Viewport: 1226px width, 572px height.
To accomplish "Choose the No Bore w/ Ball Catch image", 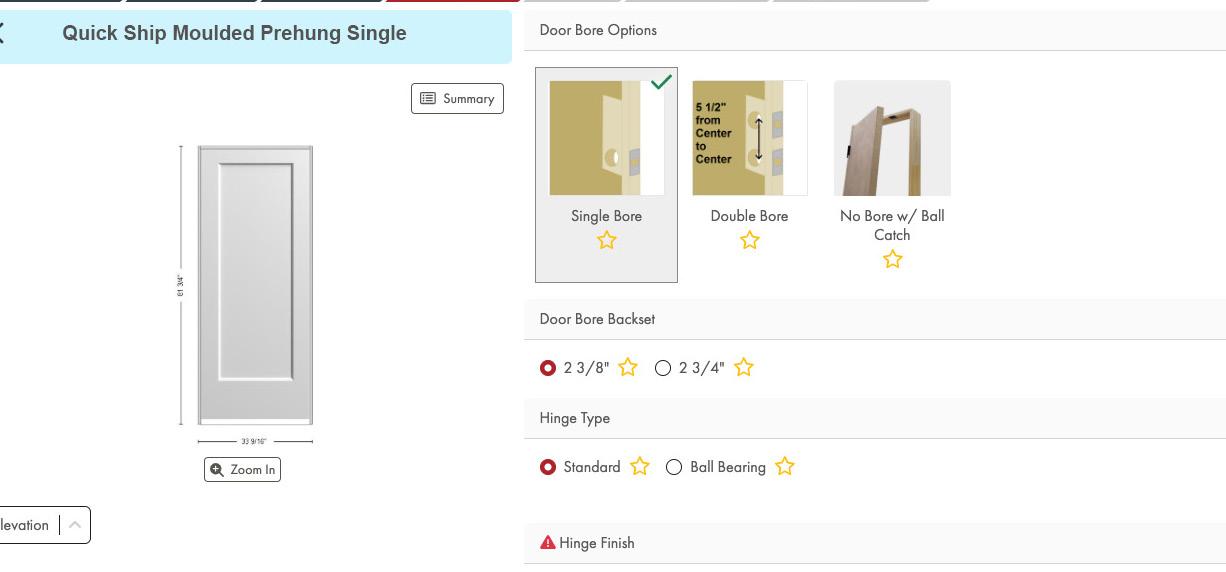I will (892, 138).
